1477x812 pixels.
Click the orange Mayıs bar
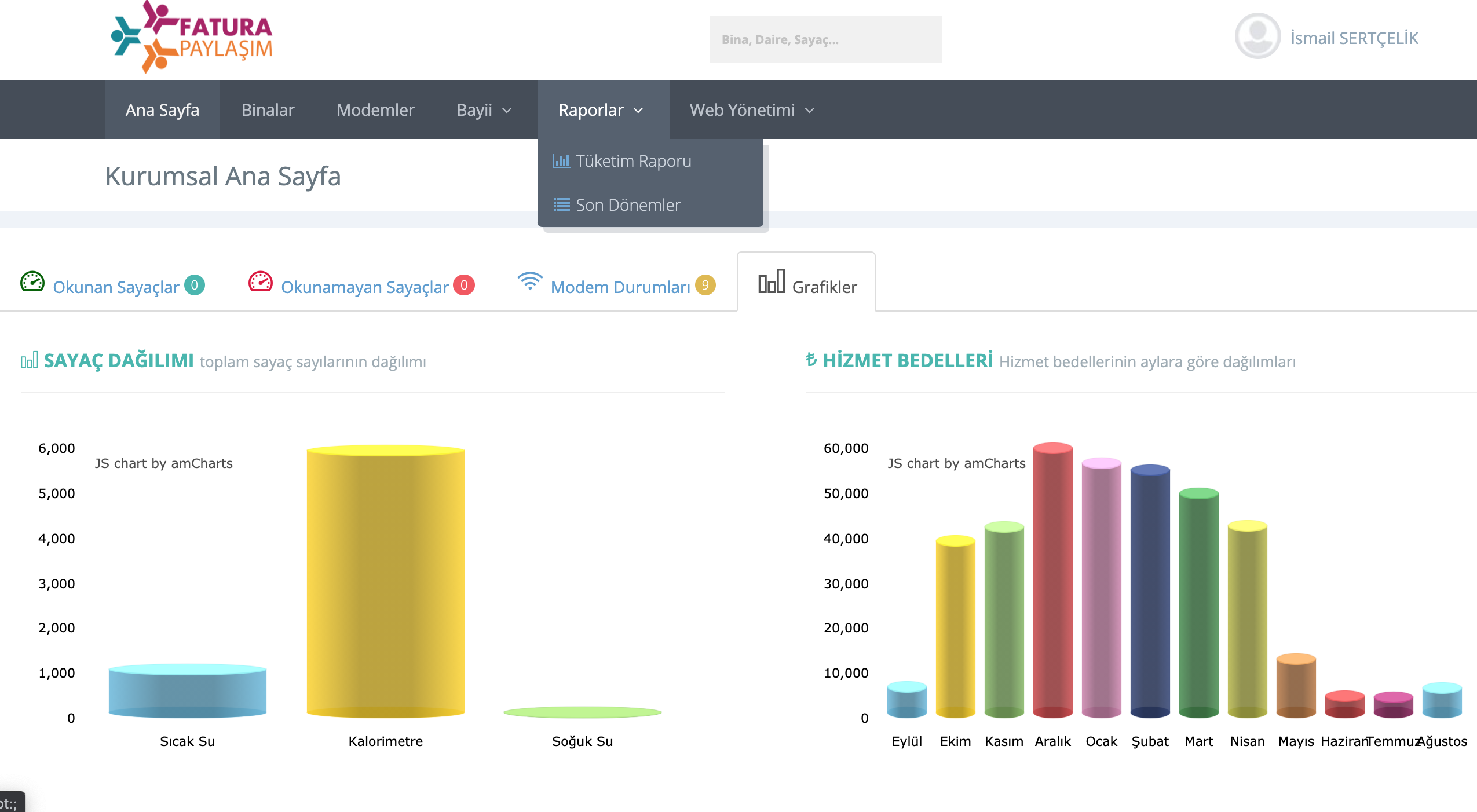[1296, 686]
